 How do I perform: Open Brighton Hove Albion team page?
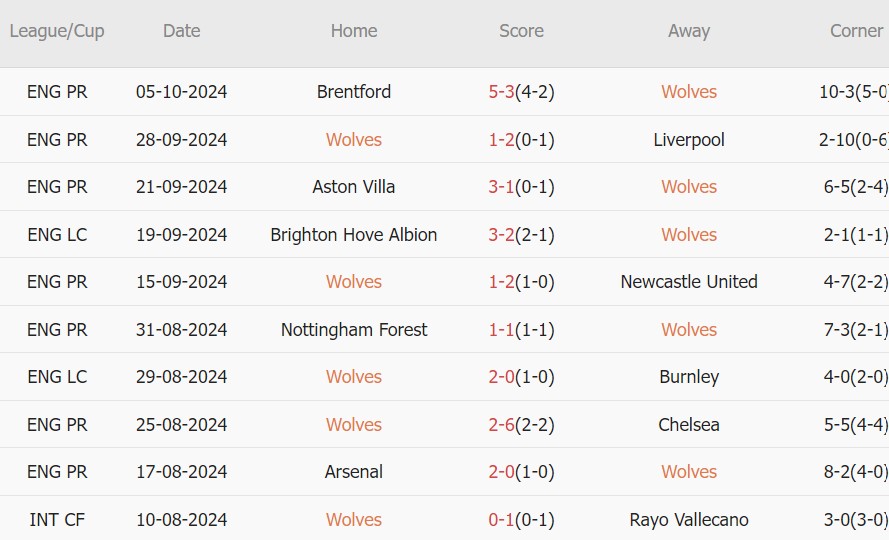pos(354,235)
